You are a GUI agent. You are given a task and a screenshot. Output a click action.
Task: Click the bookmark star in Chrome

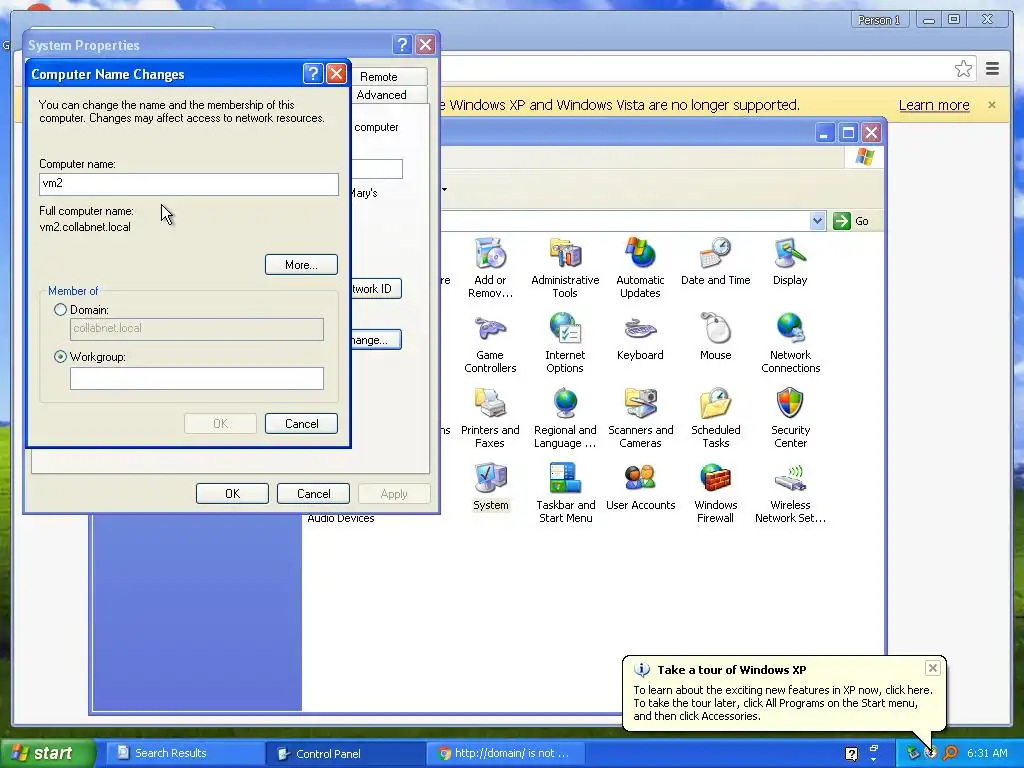pos(963,69)
